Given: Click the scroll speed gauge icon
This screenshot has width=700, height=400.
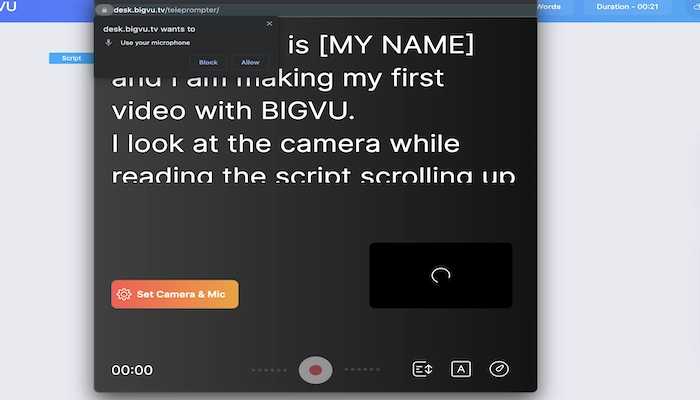Looking at the screenshot, I should click(499, 369).
